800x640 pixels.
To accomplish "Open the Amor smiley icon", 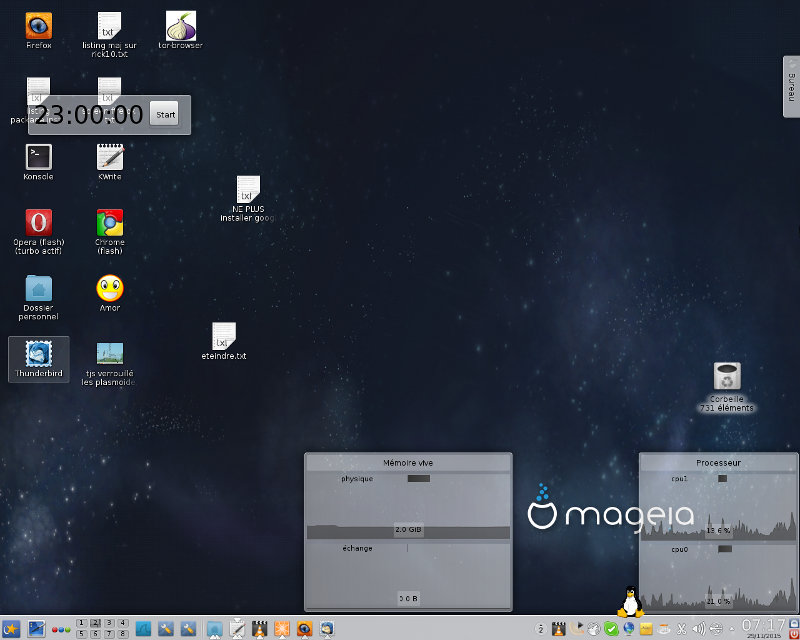I will coord(110,288).
